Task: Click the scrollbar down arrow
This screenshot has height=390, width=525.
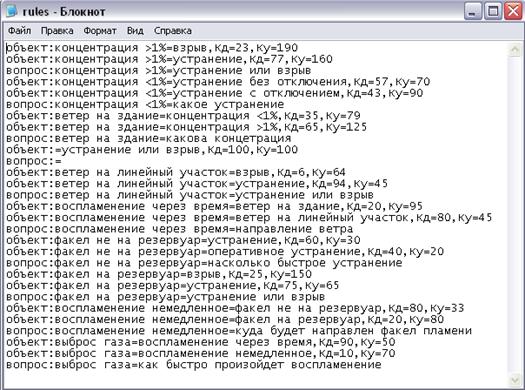Action: tap(515, 379)
